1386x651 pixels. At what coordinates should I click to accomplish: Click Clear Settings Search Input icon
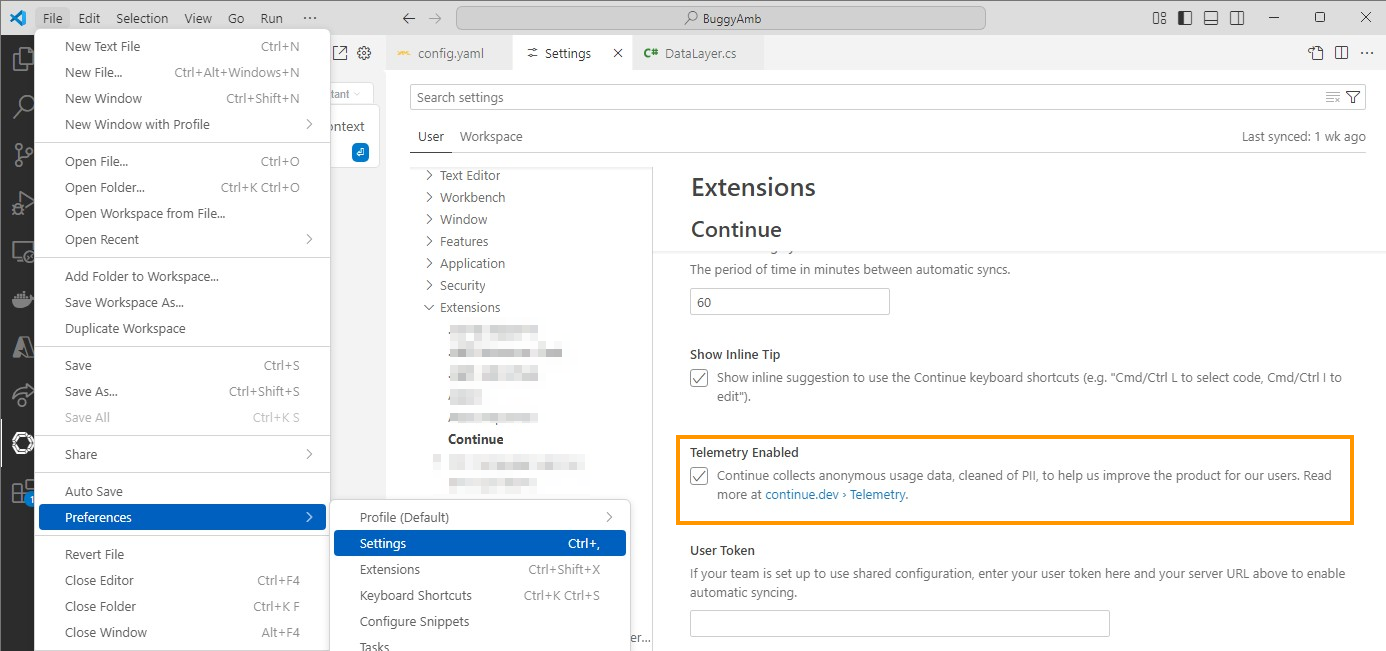pyautogui.click(x=1332, y=97)
